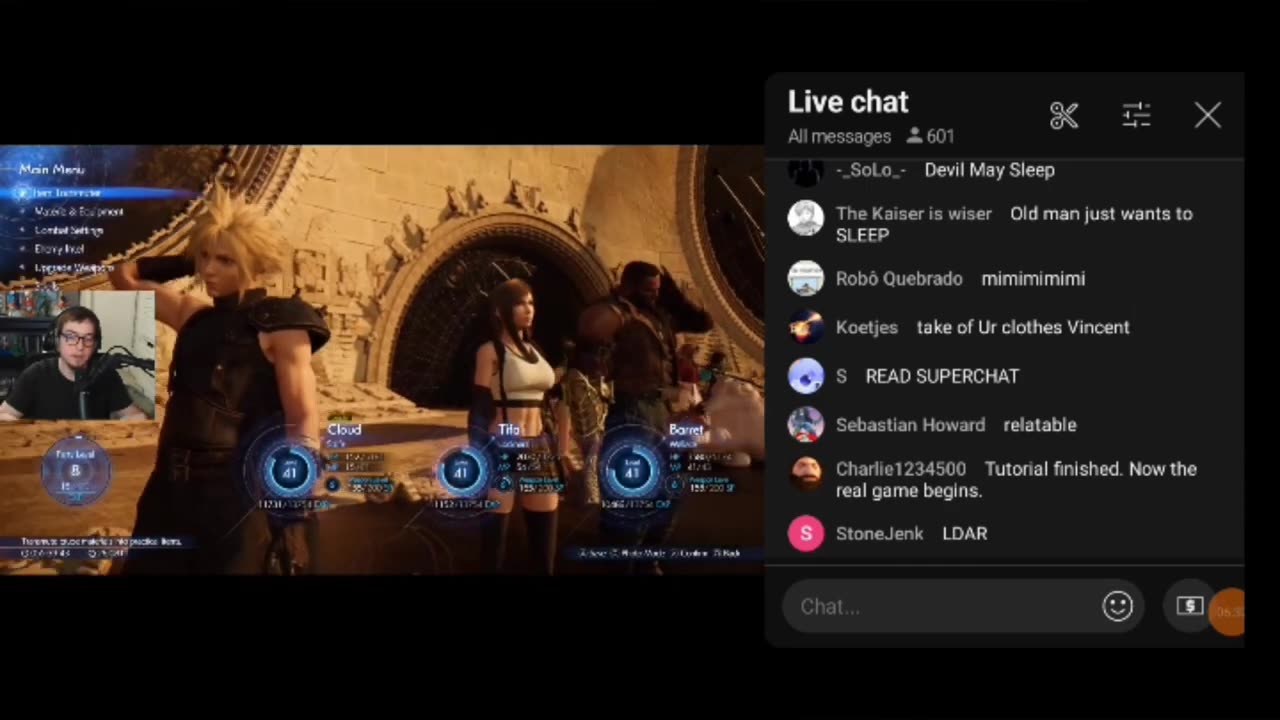Click the streamer webcam overlay
This screenshot has width=1280, height=720.
78,355
